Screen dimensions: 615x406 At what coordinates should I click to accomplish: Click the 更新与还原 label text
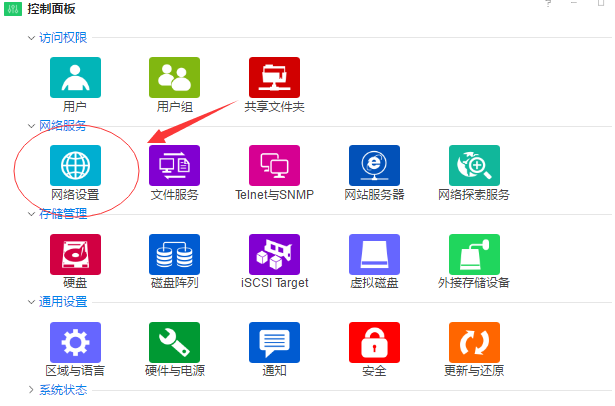(x=474, y=371)
